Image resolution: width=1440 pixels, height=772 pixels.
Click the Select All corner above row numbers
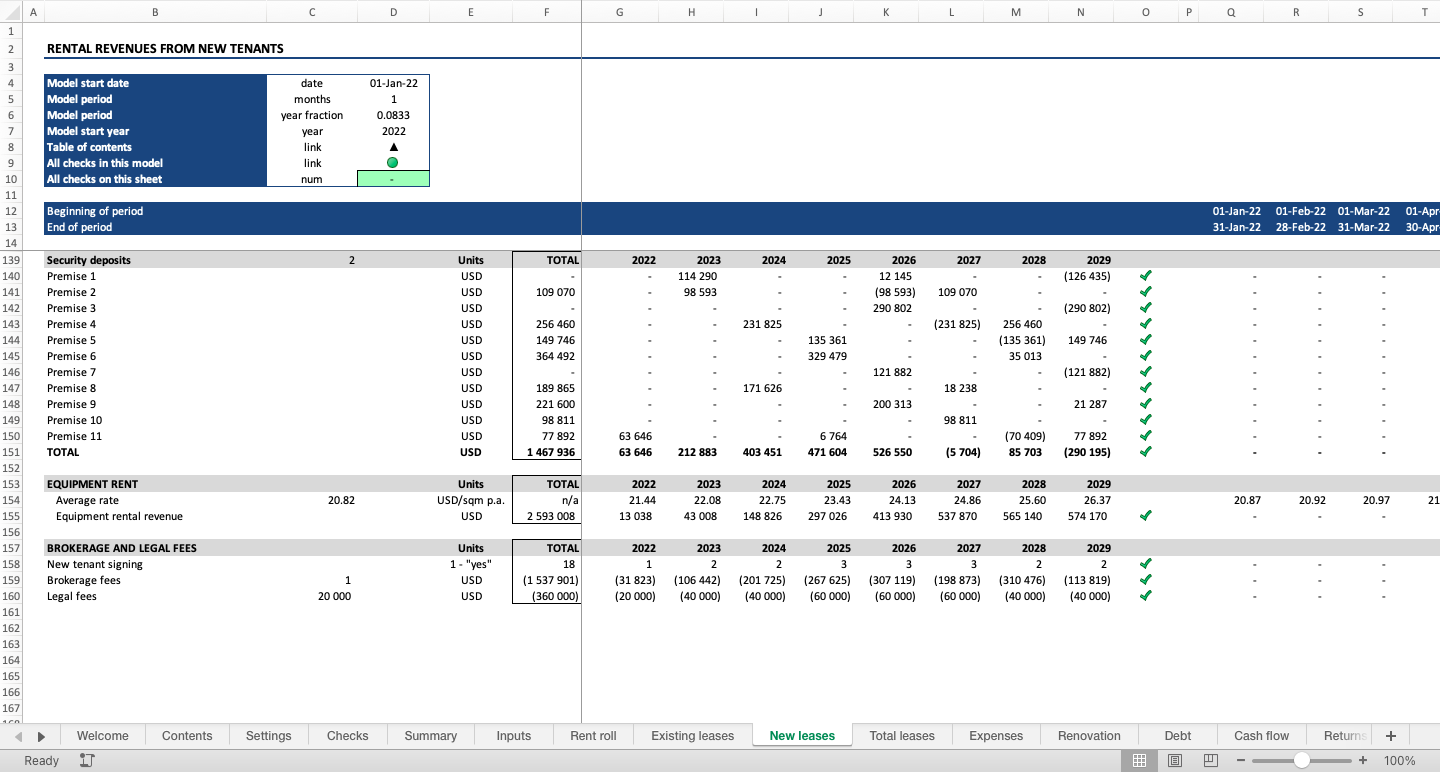pos(11,12)
